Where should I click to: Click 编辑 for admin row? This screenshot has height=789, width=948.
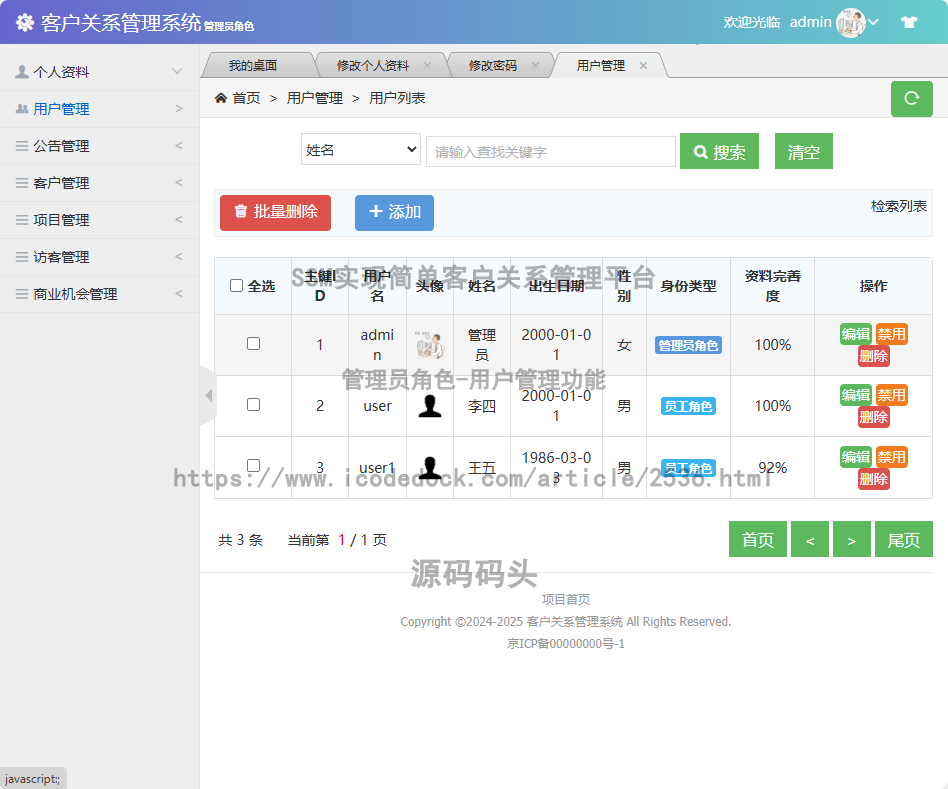[855, 334]
